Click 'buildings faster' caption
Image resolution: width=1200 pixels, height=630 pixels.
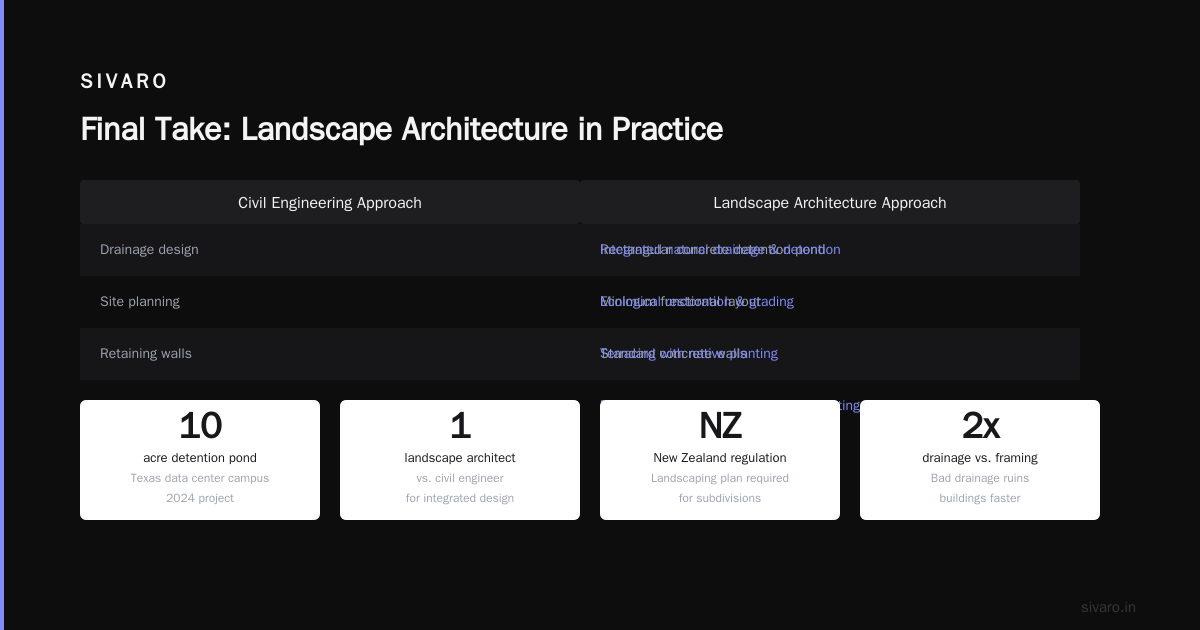(x=980, y=498)
